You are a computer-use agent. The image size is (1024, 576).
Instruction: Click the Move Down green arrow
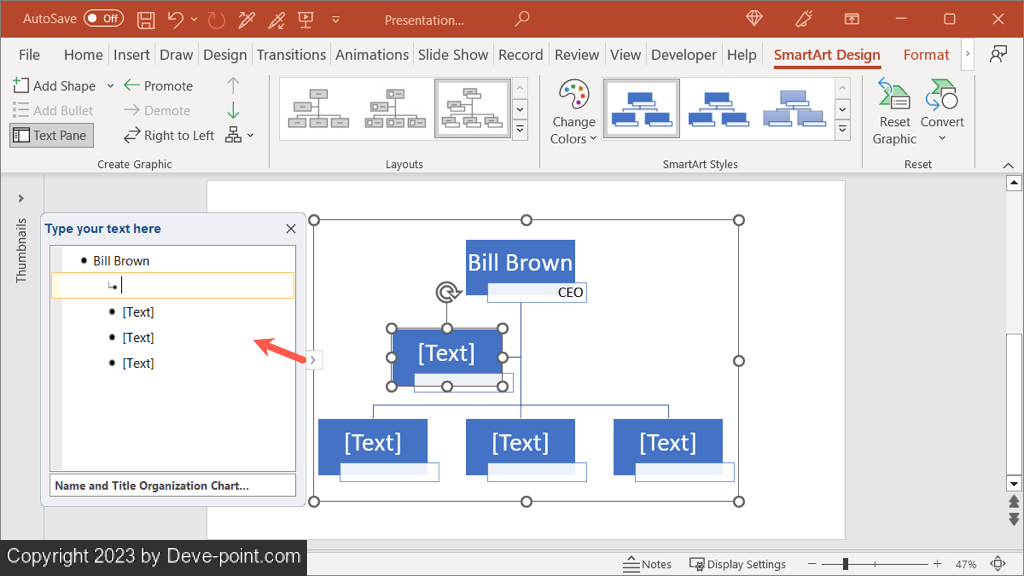point(233,110)
